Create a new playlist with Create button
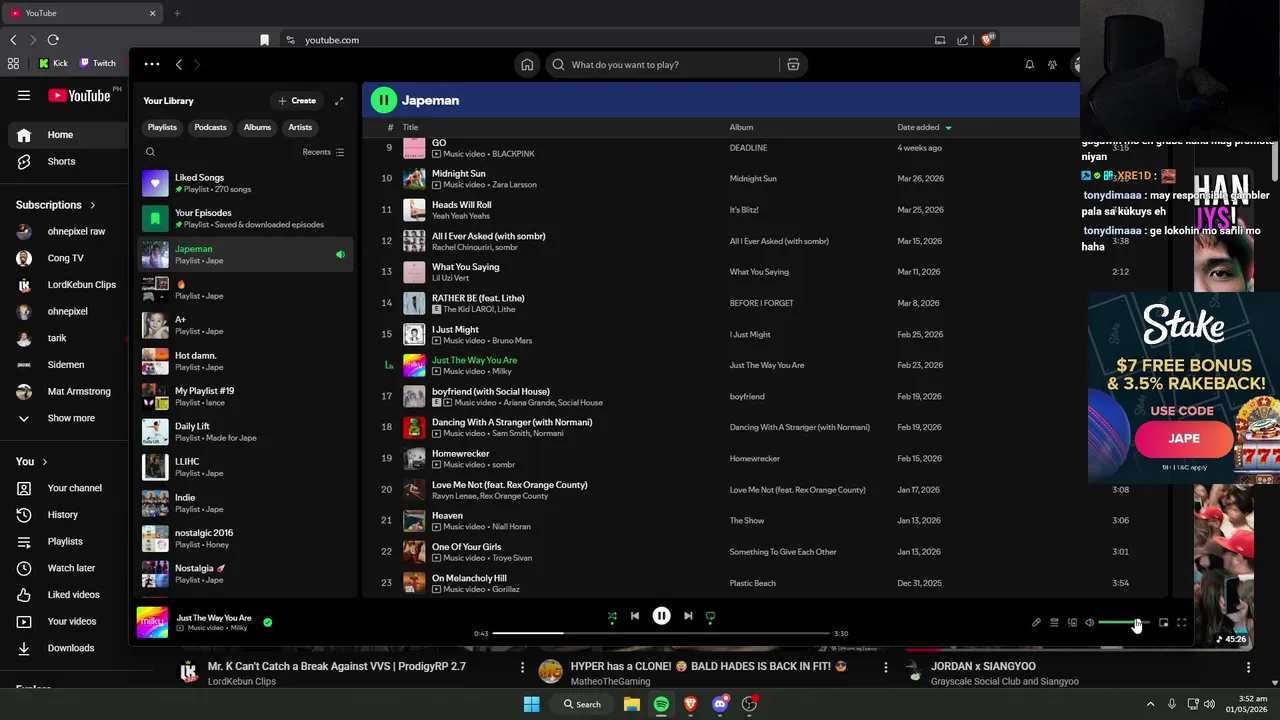The width and height of the screenshot is (1280, 720). [x=297, y=101]
